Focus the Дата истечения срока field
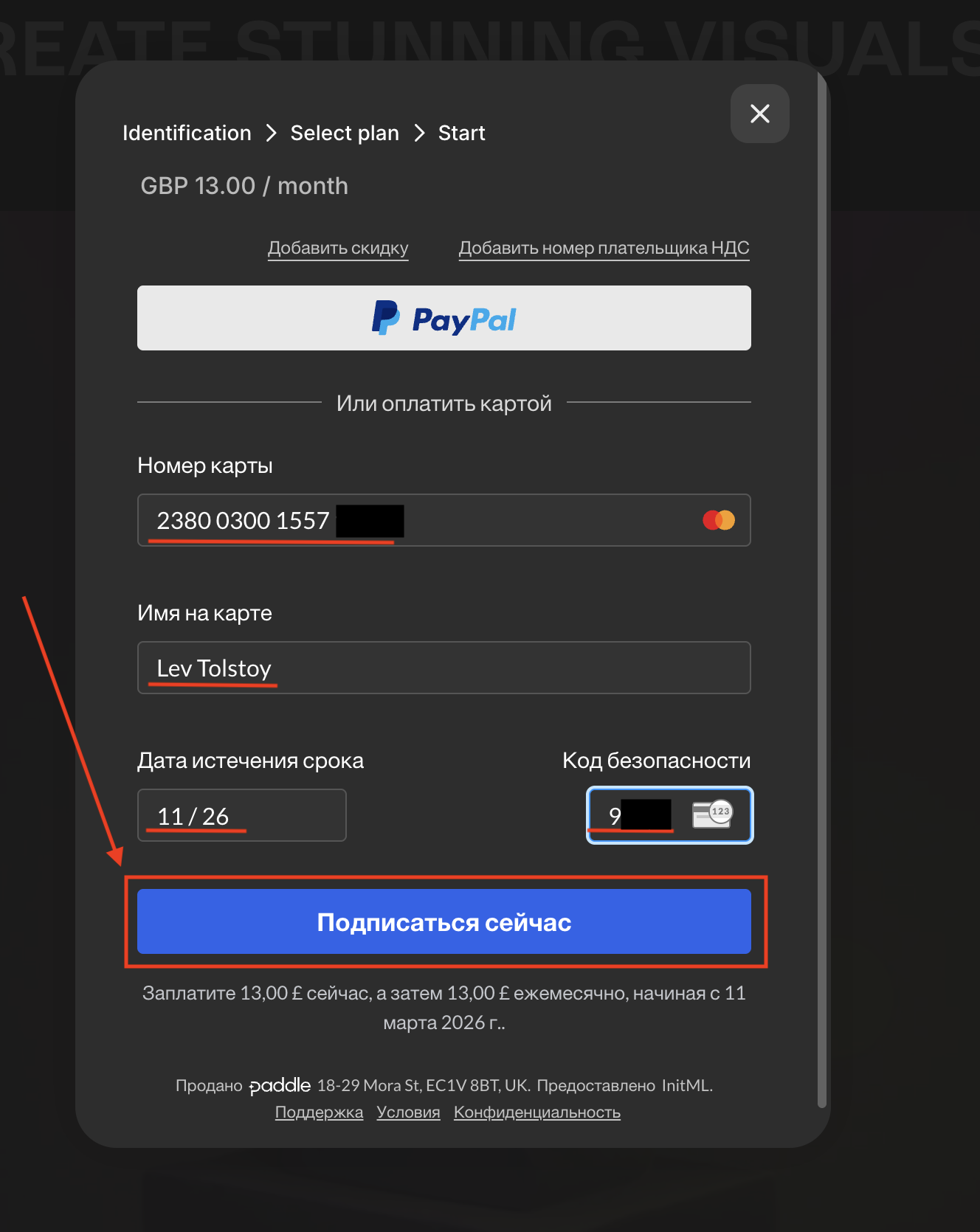The image size is (980, 1232). point(242,815)
